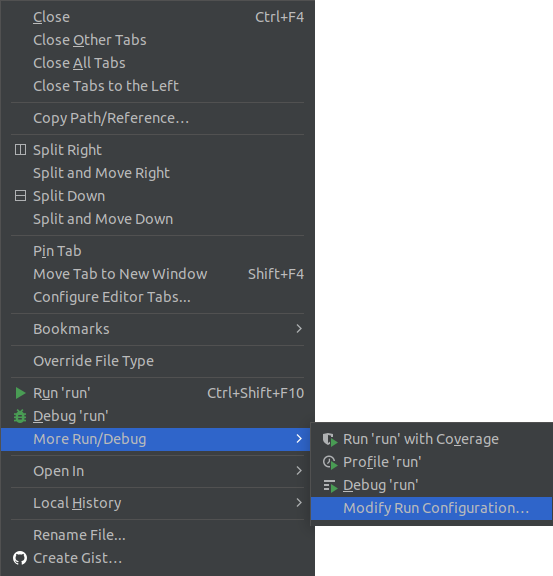Click the GitHub icon beside Create Gist
This screenshot has height=576, width=553.
20,558
